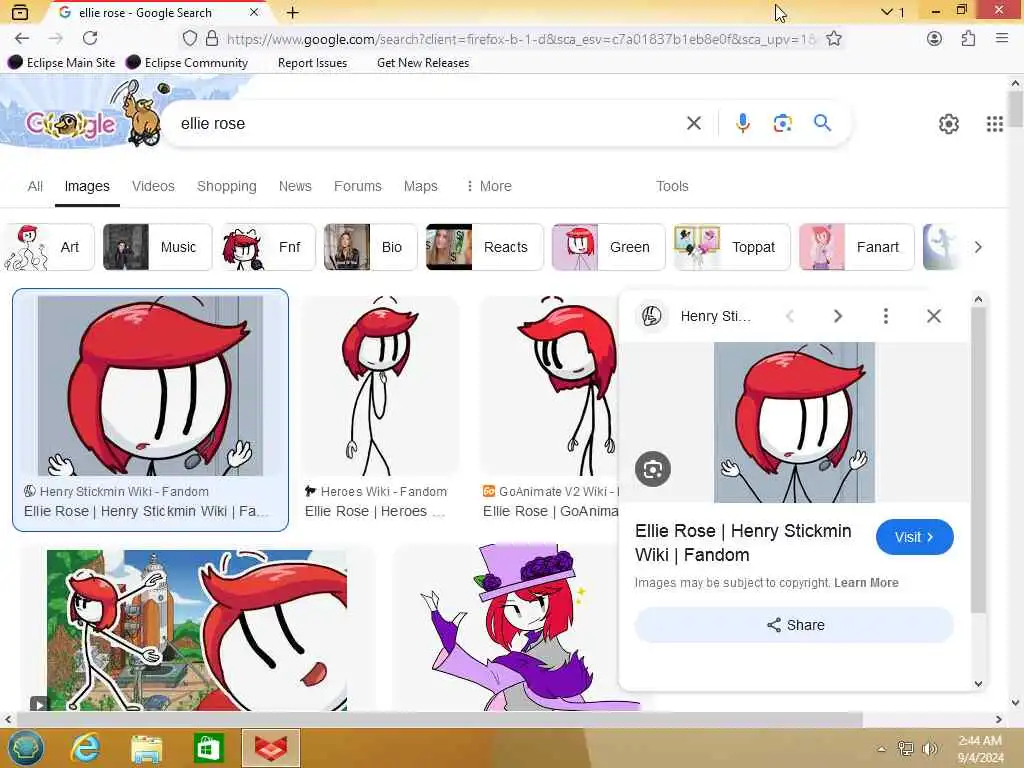Filter images by Fanart chip
Screen dimensions: 1024x768
[857, 247]
